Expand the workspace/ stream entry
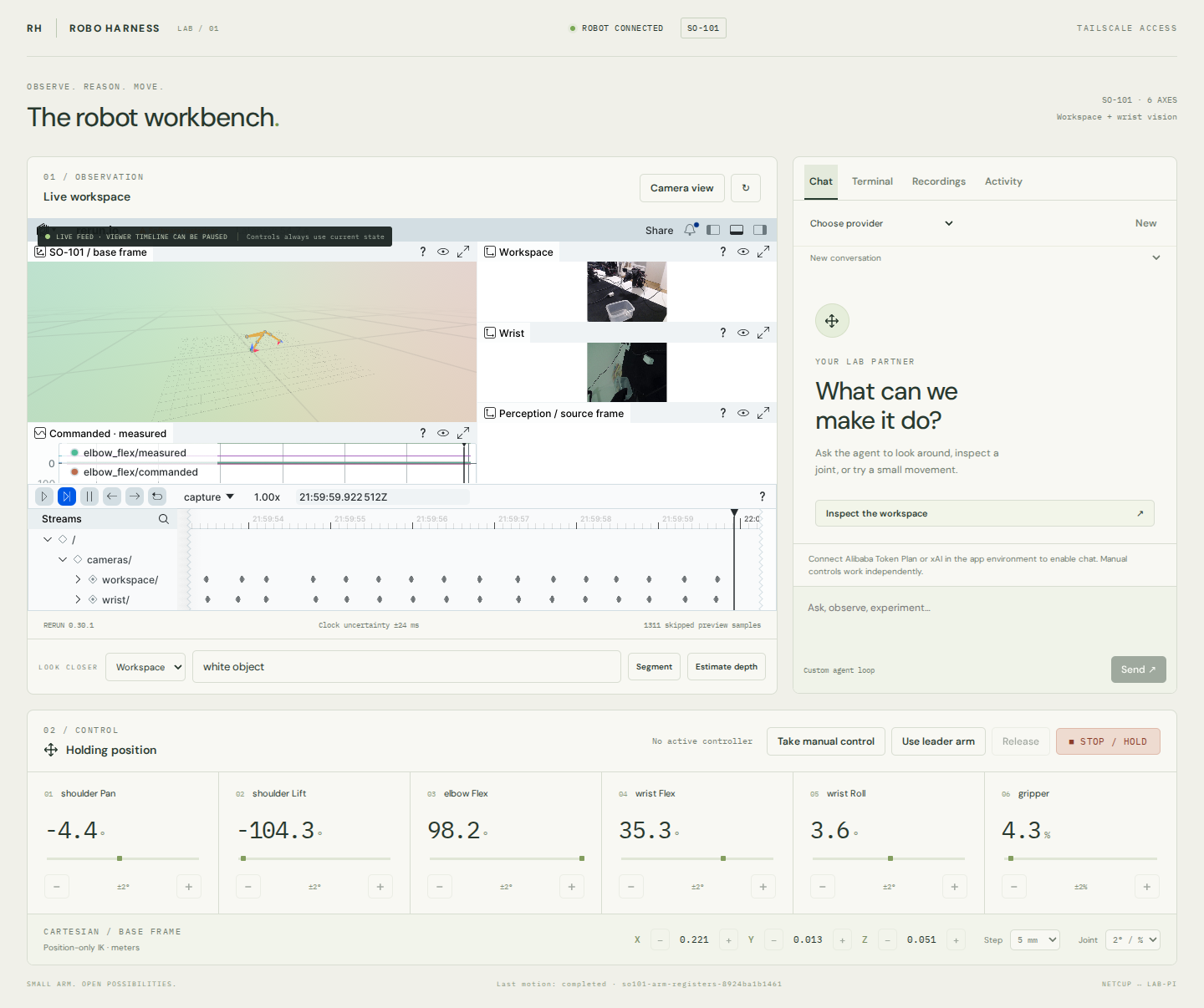Screen dimensions: 1204x1008 pyautogui.click(x=78, y=579)
